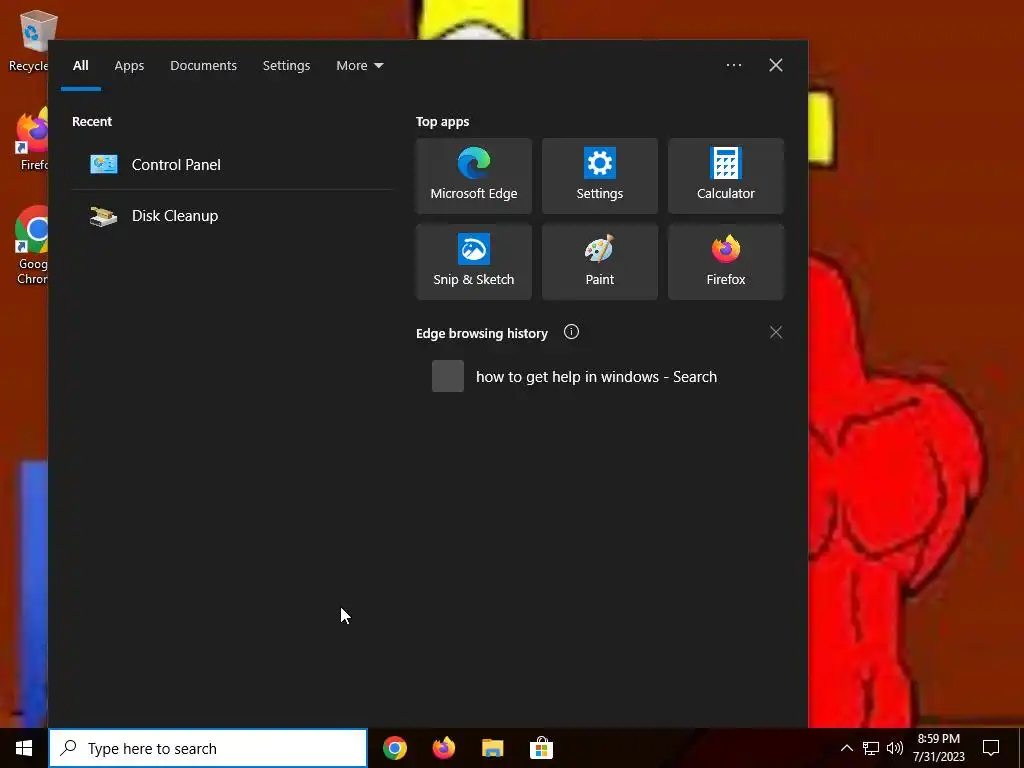The height and width of the screenshot is (768, 1024).
Task: Switch to the Settings search tab
Action: point(286,65)
